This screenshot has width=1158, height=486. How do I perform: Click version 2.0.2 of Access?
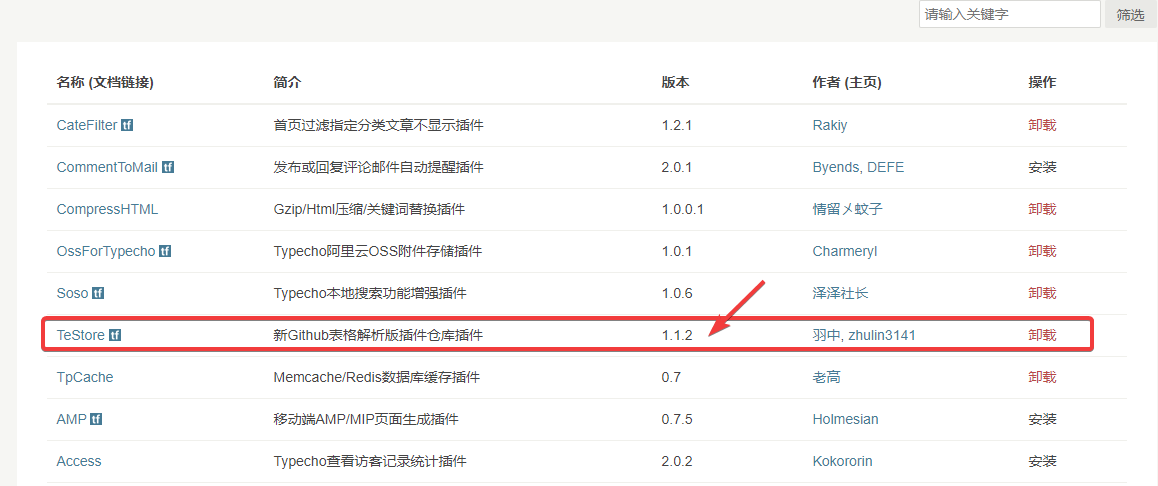coord(676,462)
